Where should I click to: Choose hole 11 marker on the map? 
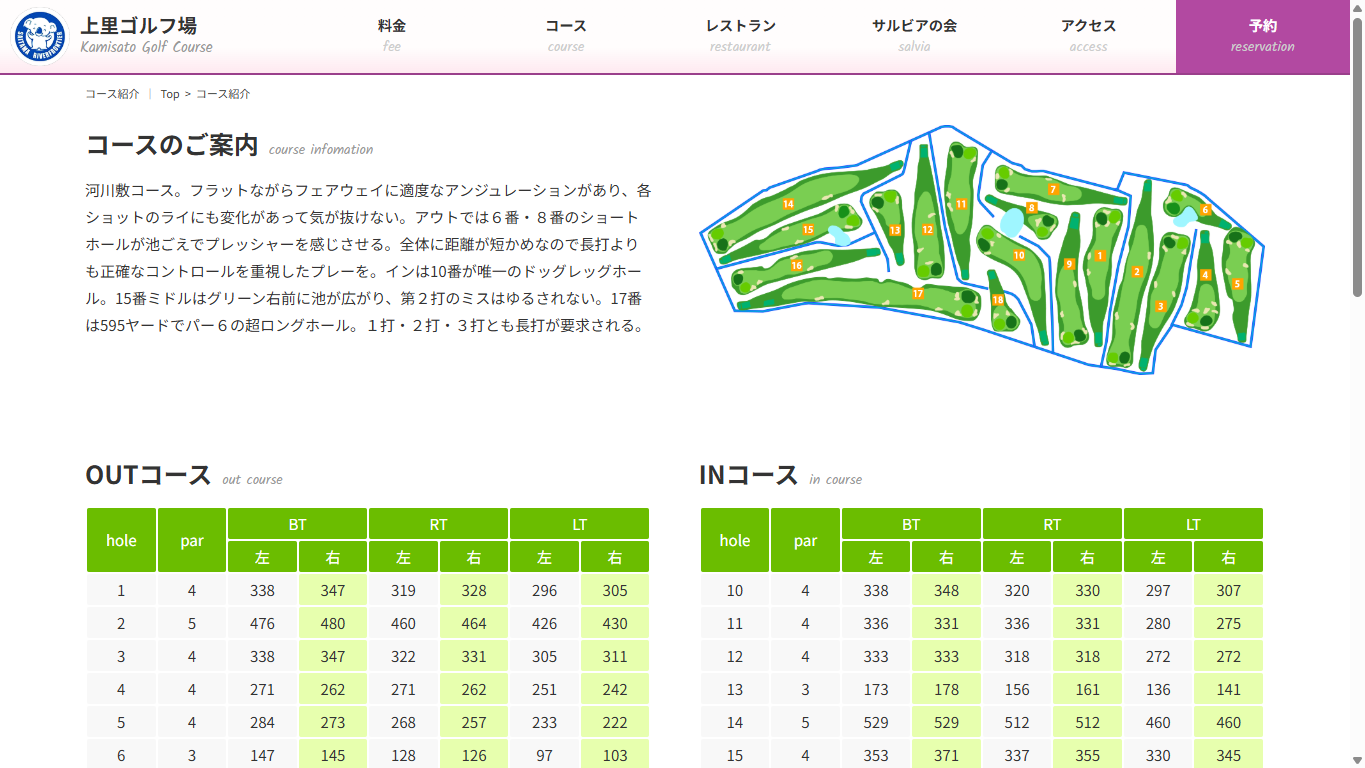pyautogui.click(x=961, y=204)
